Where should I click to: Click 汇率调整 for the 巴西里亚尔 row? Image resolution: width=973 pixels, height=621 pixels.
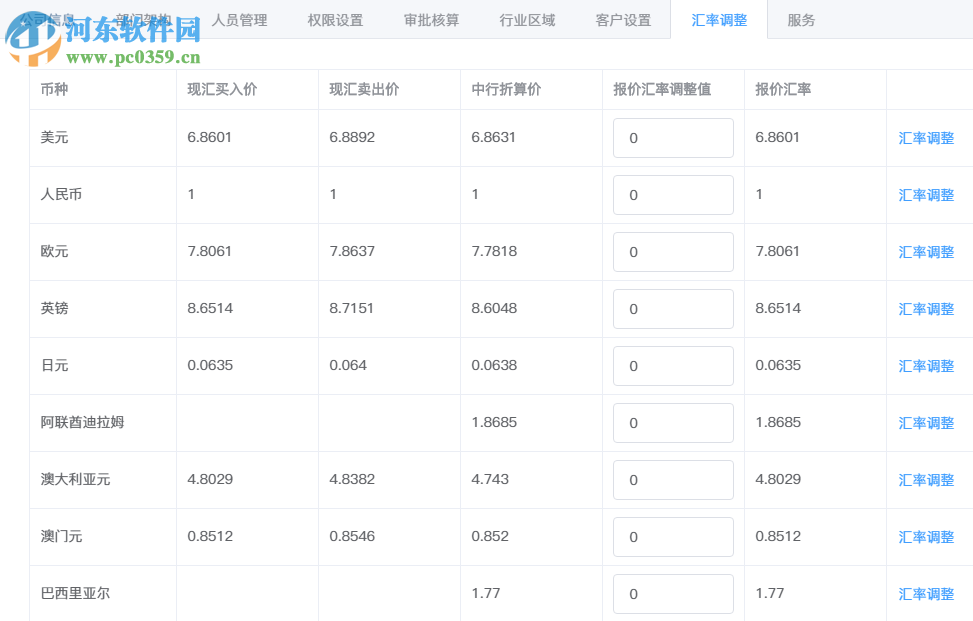coord(927,593)
